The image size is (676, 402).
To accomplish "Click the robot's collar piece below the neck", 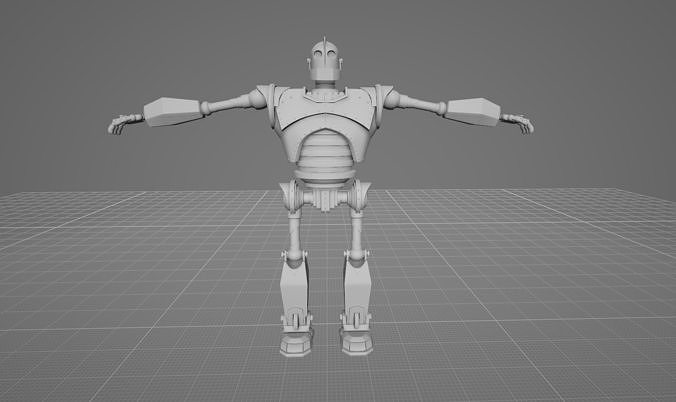I will tap(325, 95).
